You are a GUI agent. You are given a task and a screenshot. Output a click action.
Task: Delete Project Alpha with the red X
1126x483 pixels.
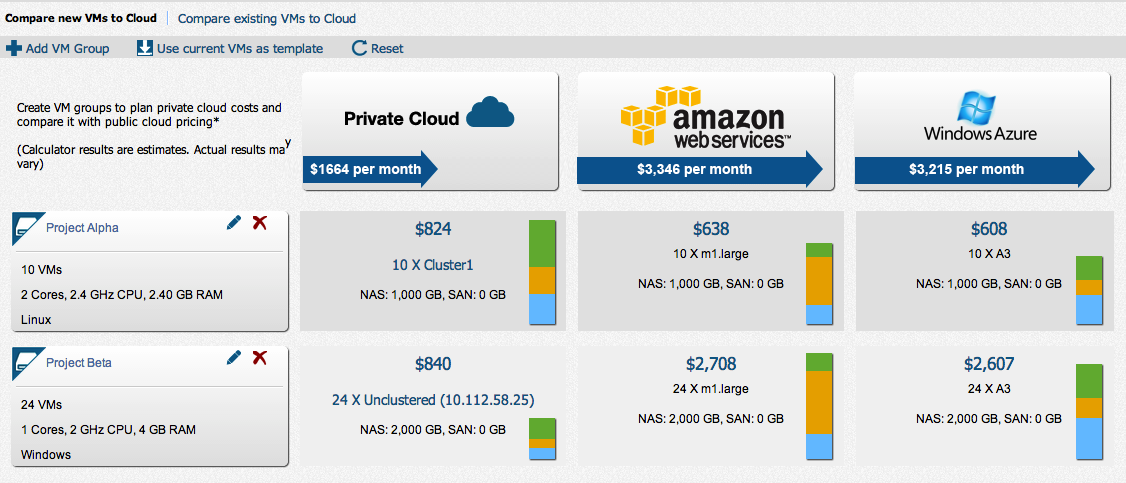click(260, 223)
